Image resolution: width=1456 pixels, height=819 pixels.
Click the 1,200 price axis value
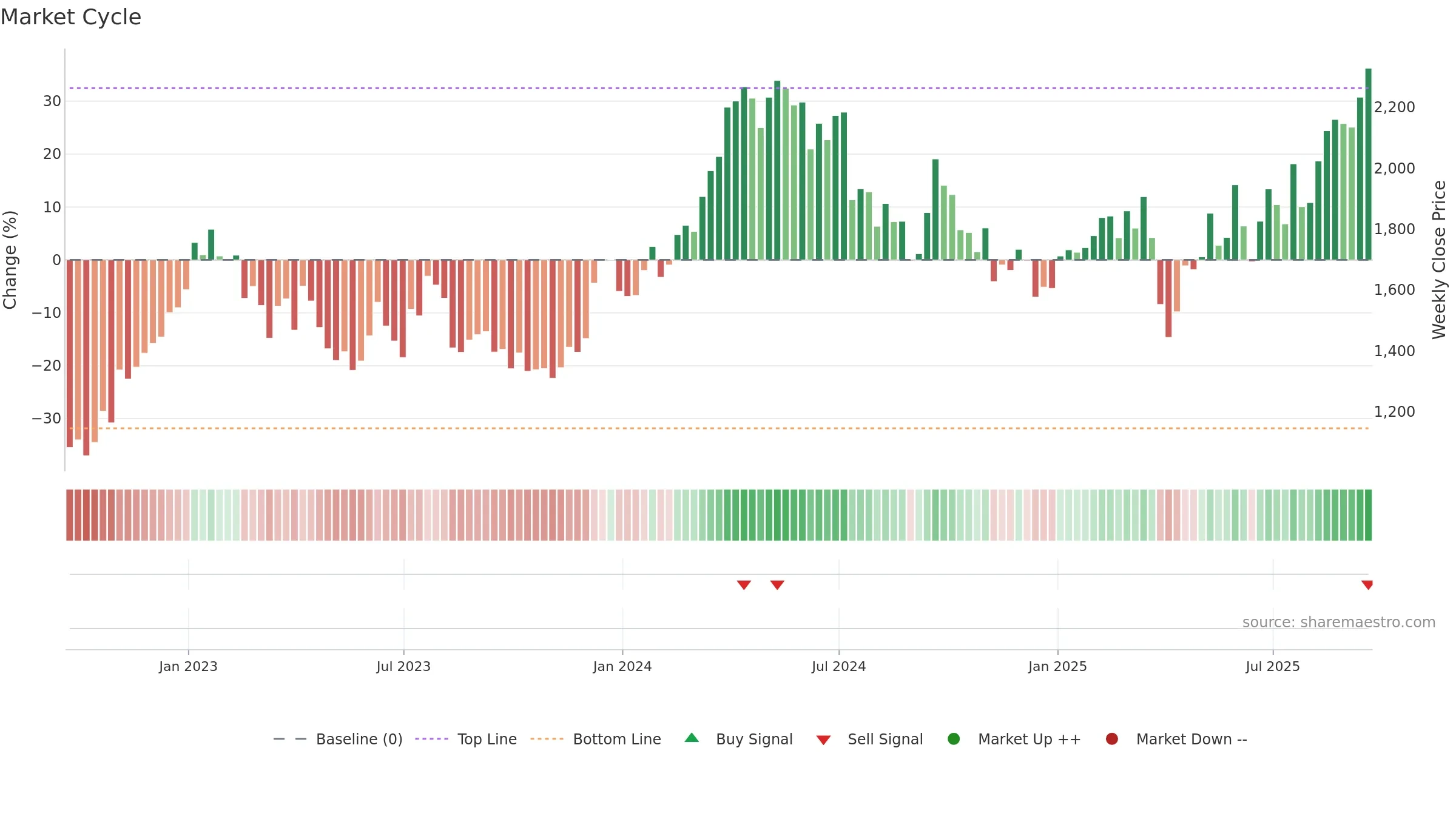(1394, 411)
